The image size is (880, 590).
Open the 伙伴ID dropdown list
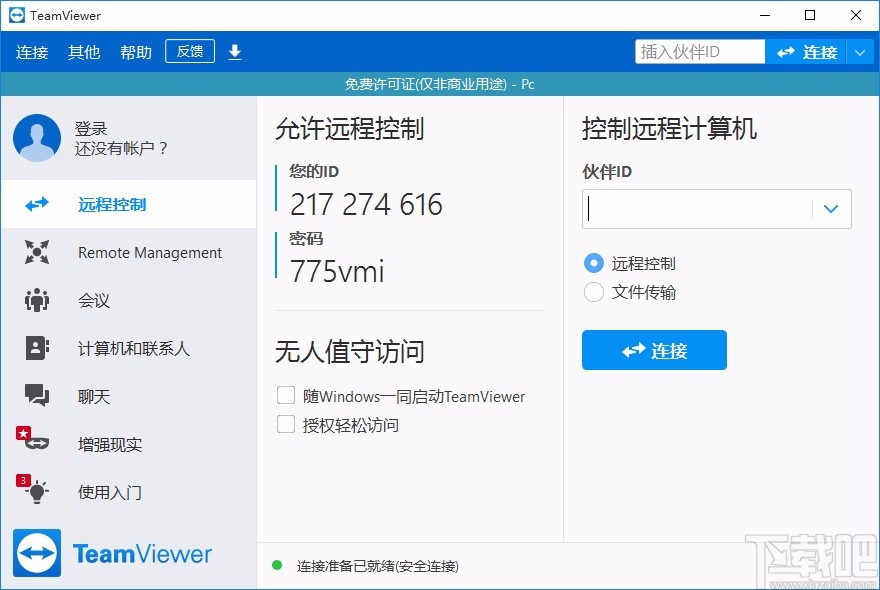click(x=831, y=209)
